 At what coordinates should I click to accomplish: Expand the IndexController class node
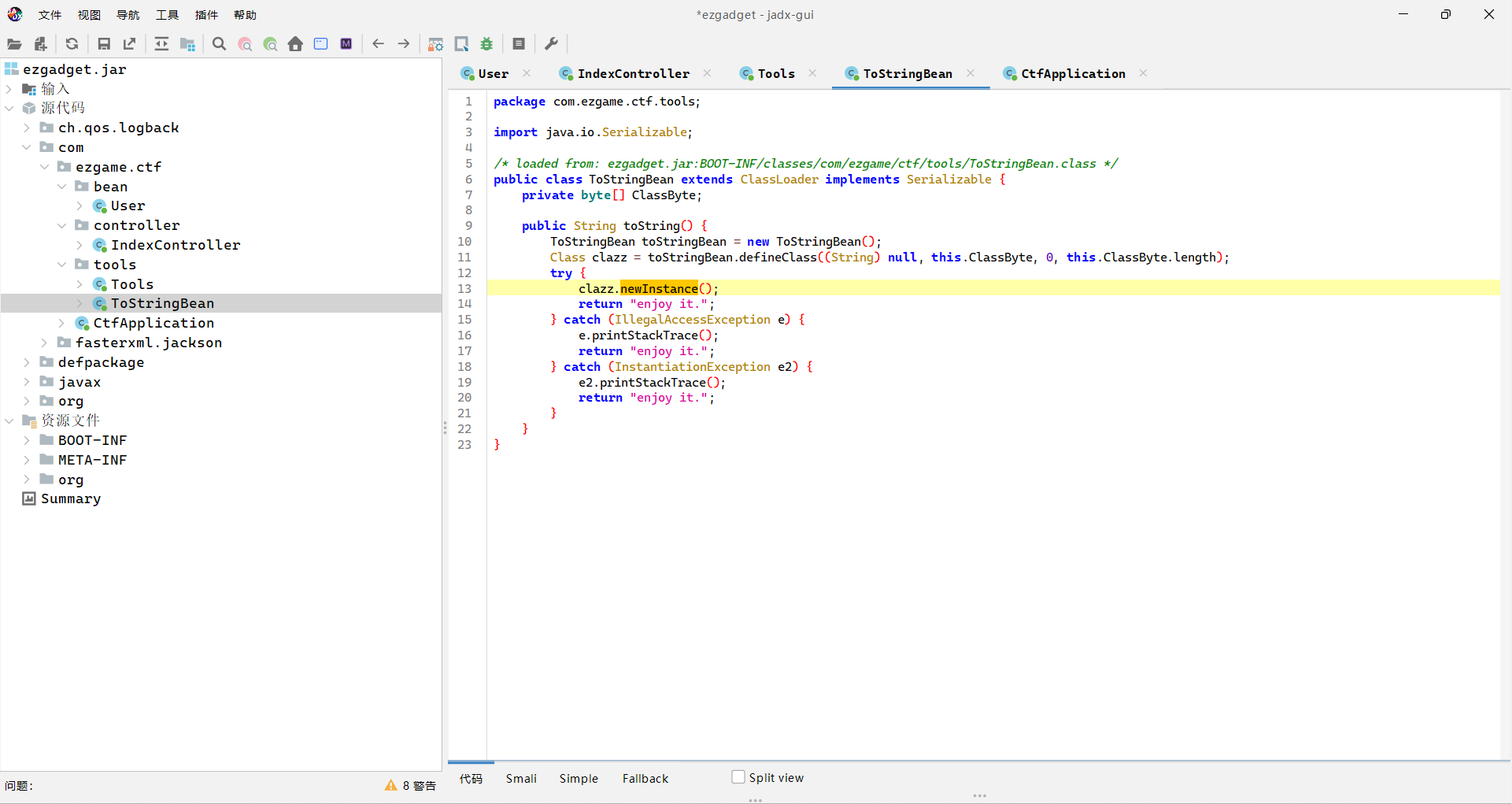tap(79, 245)
